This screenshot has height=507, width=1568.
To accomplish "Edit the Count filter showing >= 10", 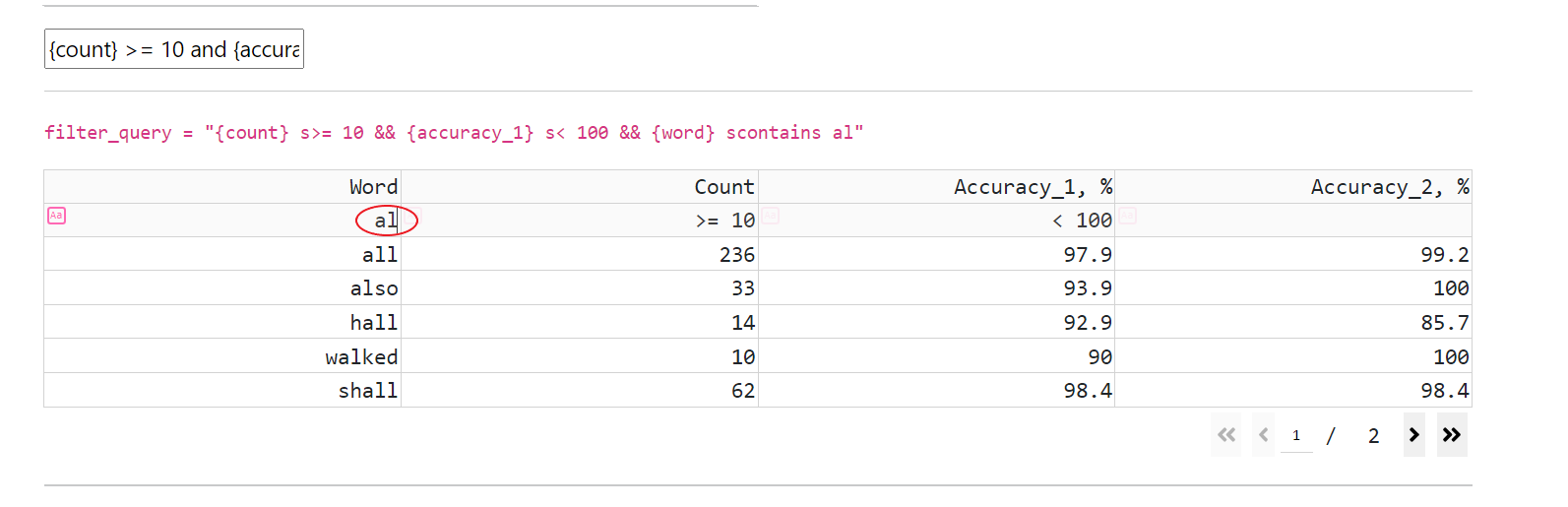I will 591,221.
